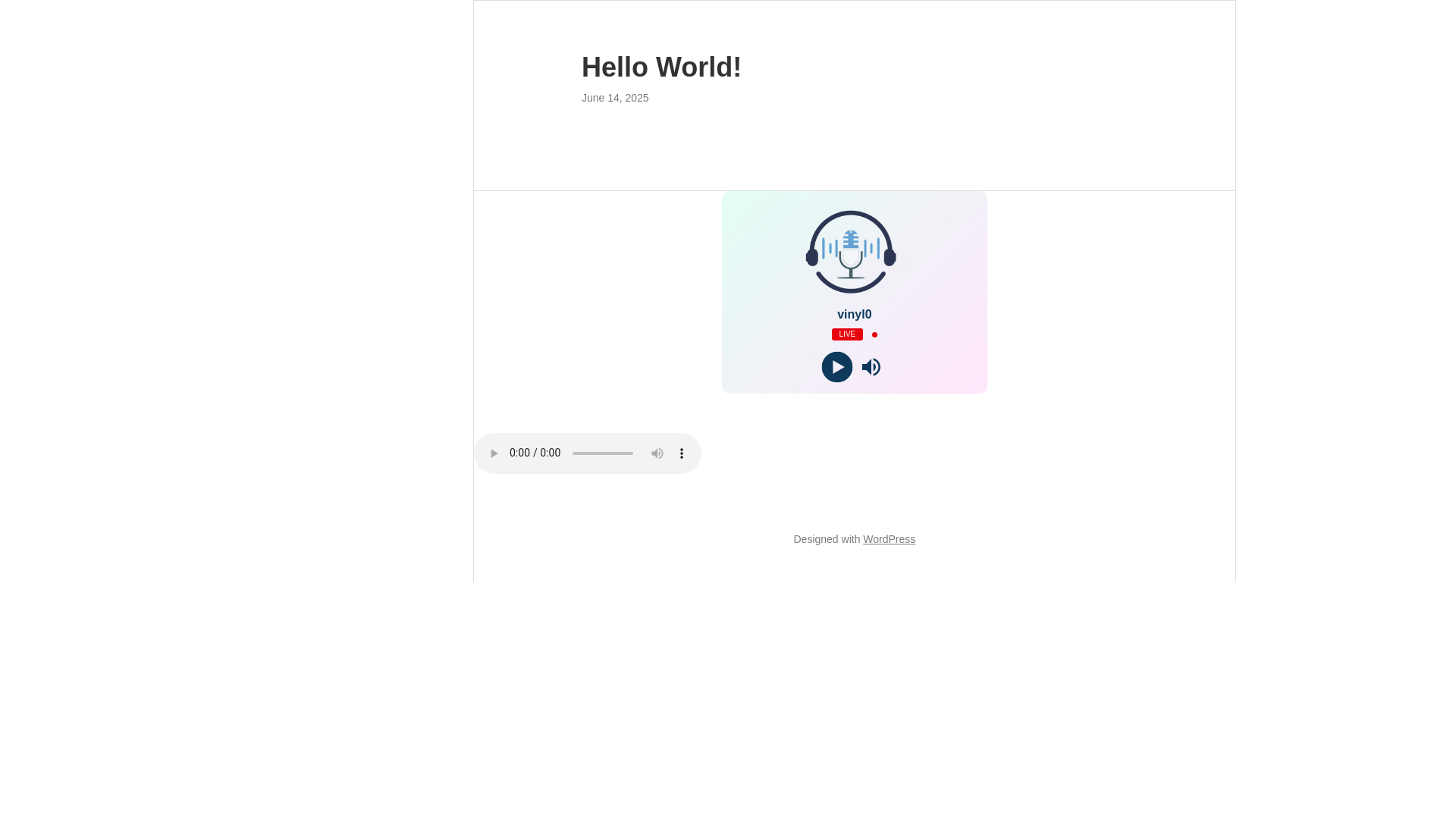Play the vinyl0 radio stream

(836, 367)
